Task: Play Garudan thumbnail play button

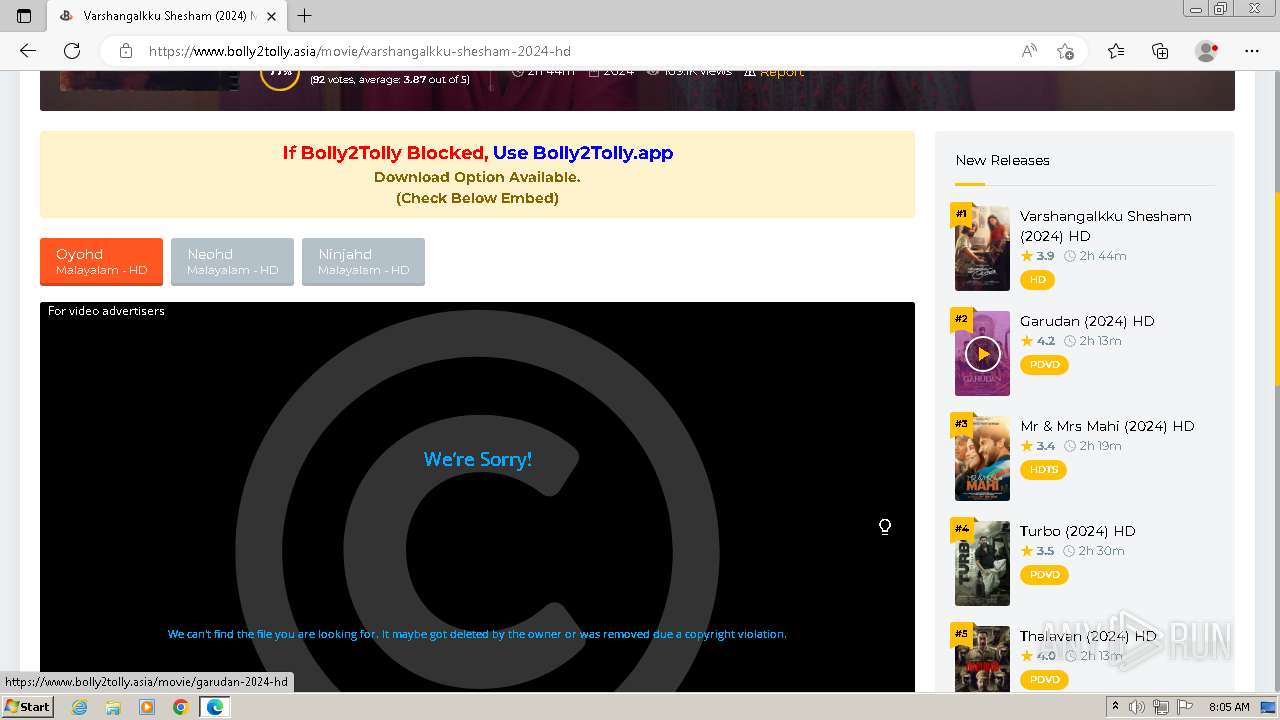Action: point(982,353)
